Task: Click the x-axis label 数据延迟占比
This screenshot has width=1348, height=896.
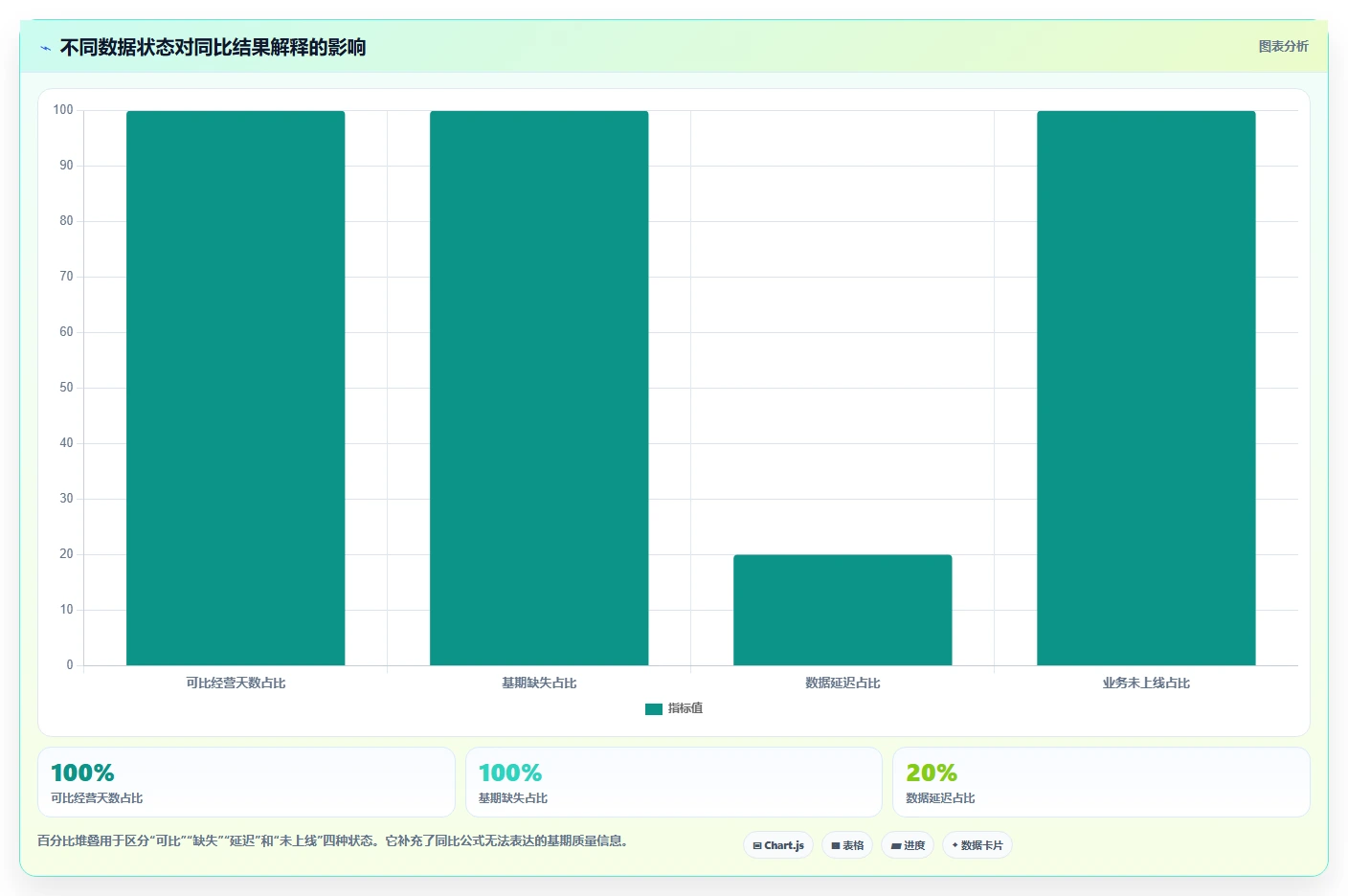Action: click(842, 683)
